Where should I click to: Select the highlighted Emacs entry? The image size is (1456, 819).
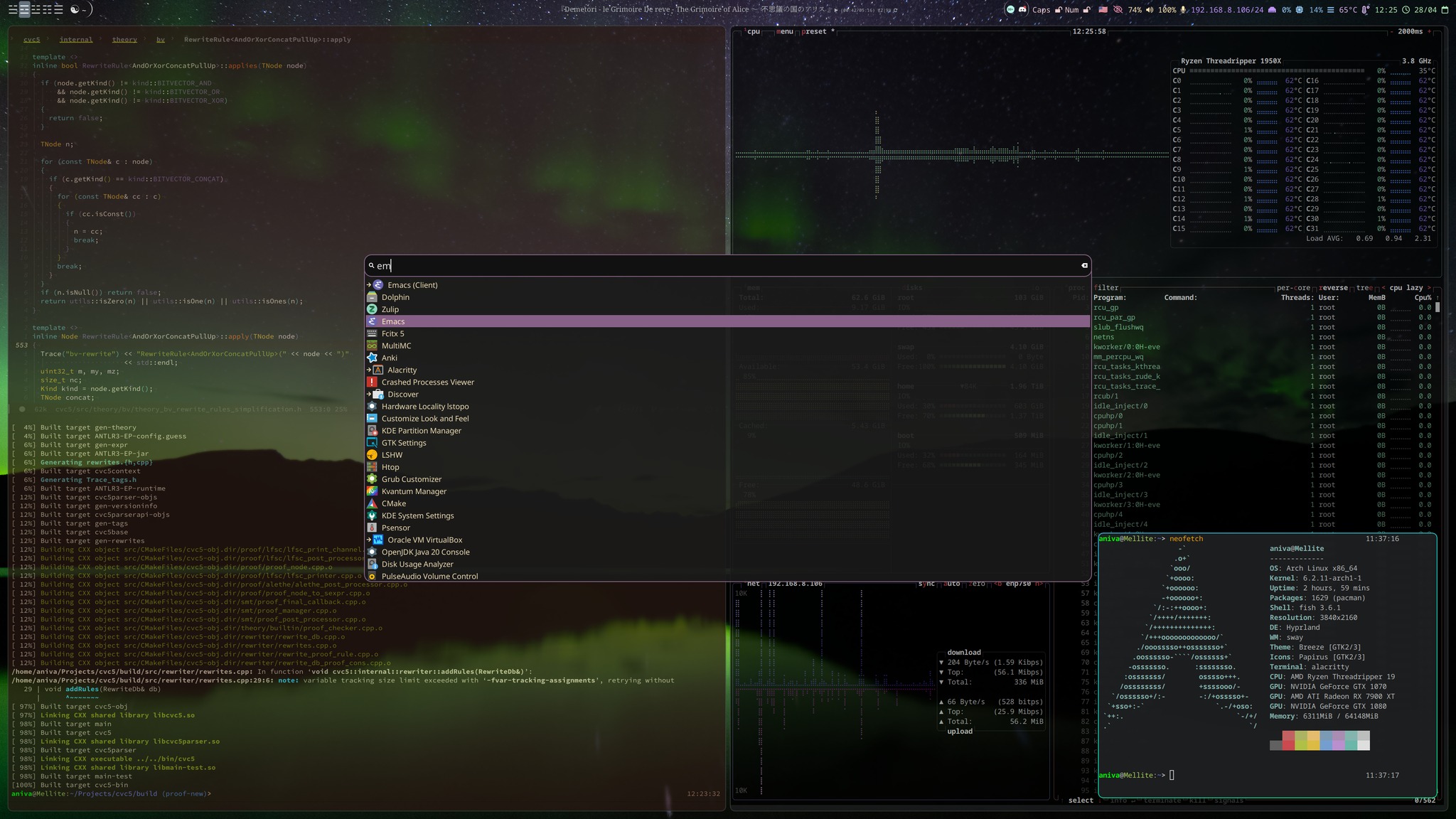click(x=728, y=321)
